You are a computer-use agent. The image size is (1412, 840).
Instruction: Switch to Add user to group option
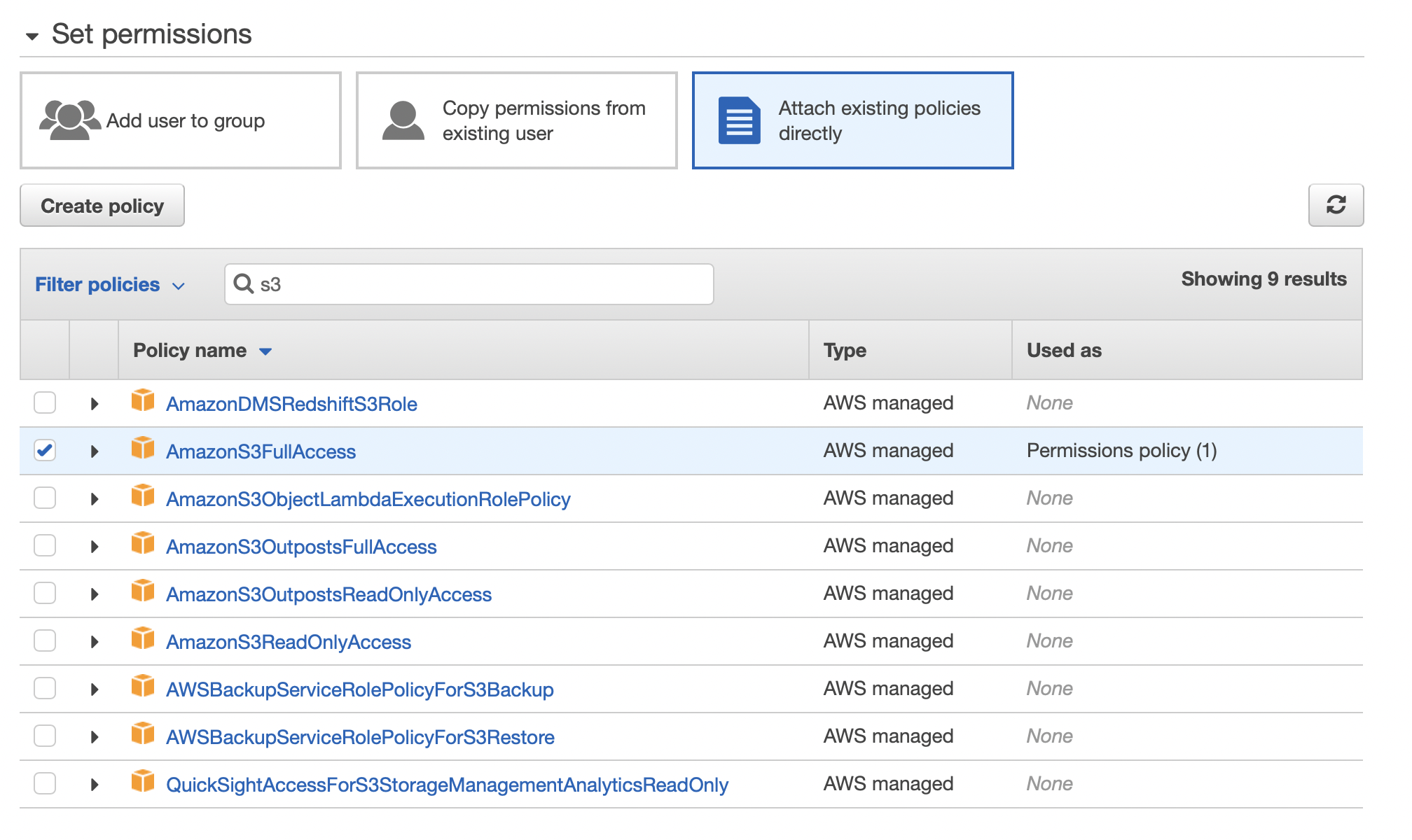181,120
